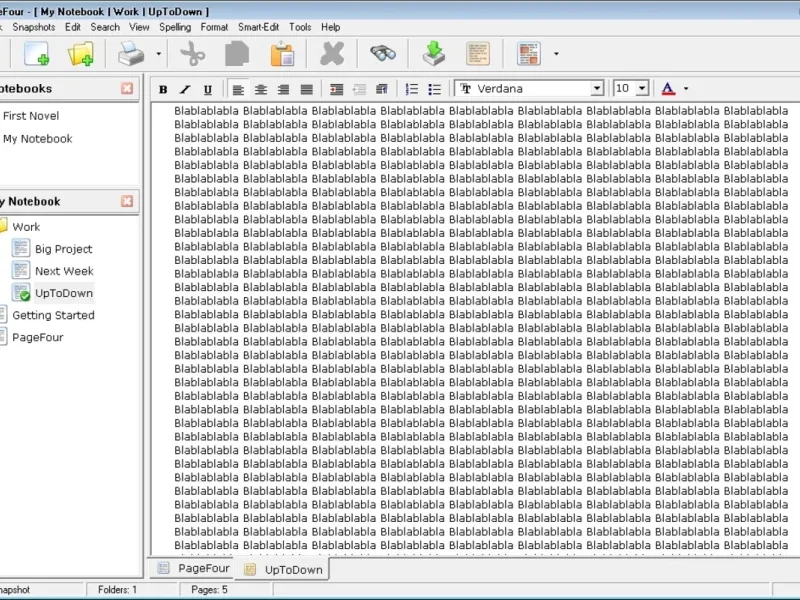The image size is (800, 600).
Task: Open the Snapshots menu
Action: point(34,27)
